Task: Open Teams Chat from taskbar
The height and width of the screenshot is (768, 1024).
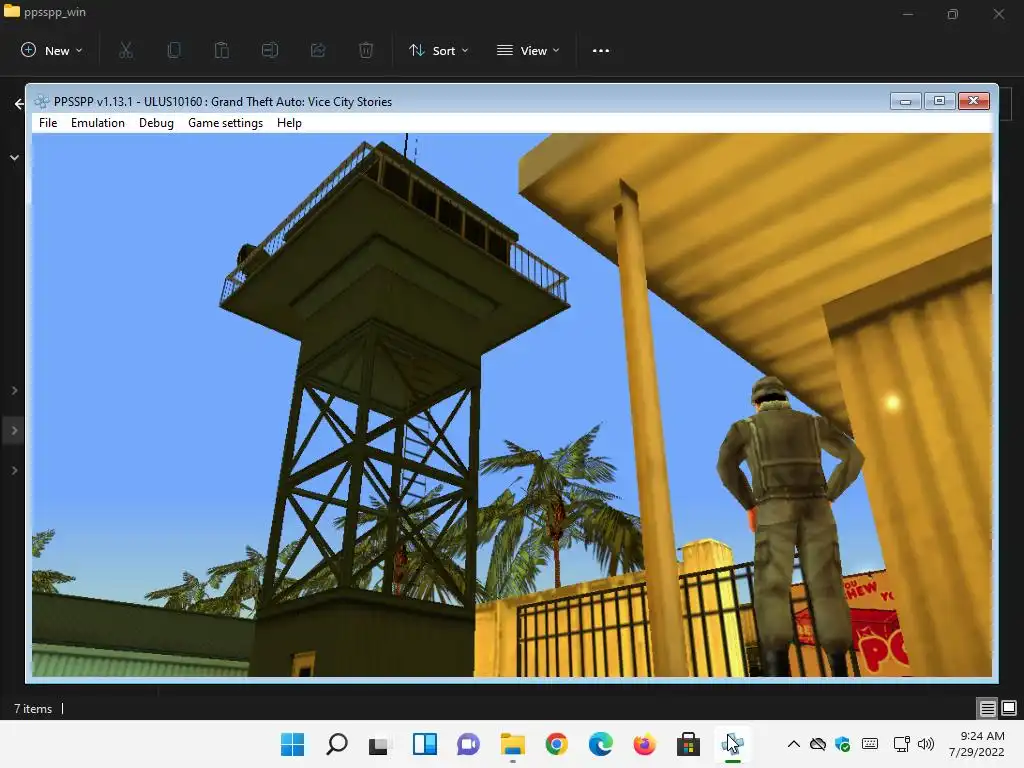Action: pyautogui.click(x=468, y=744)
